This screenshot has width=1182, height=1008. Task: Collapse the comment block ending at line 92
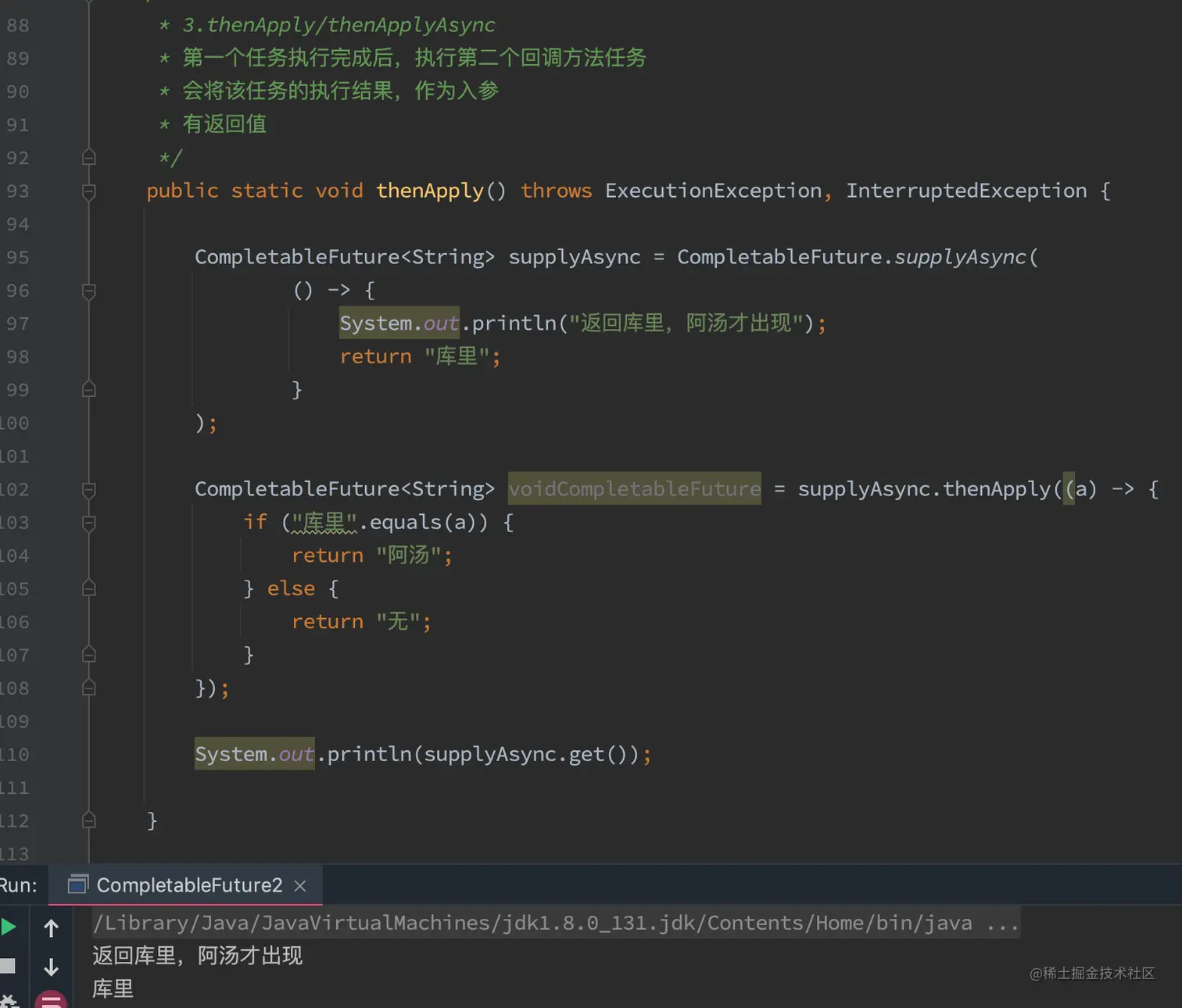(89, 158)
